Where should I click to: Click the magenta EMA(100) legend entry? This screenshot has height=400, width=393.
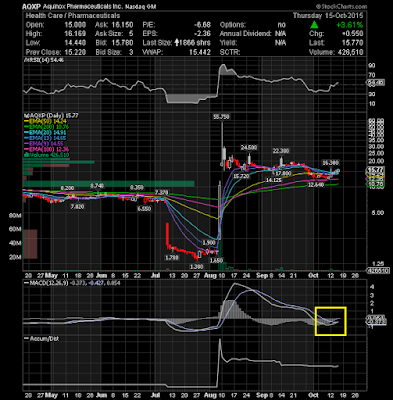point(47,150)
